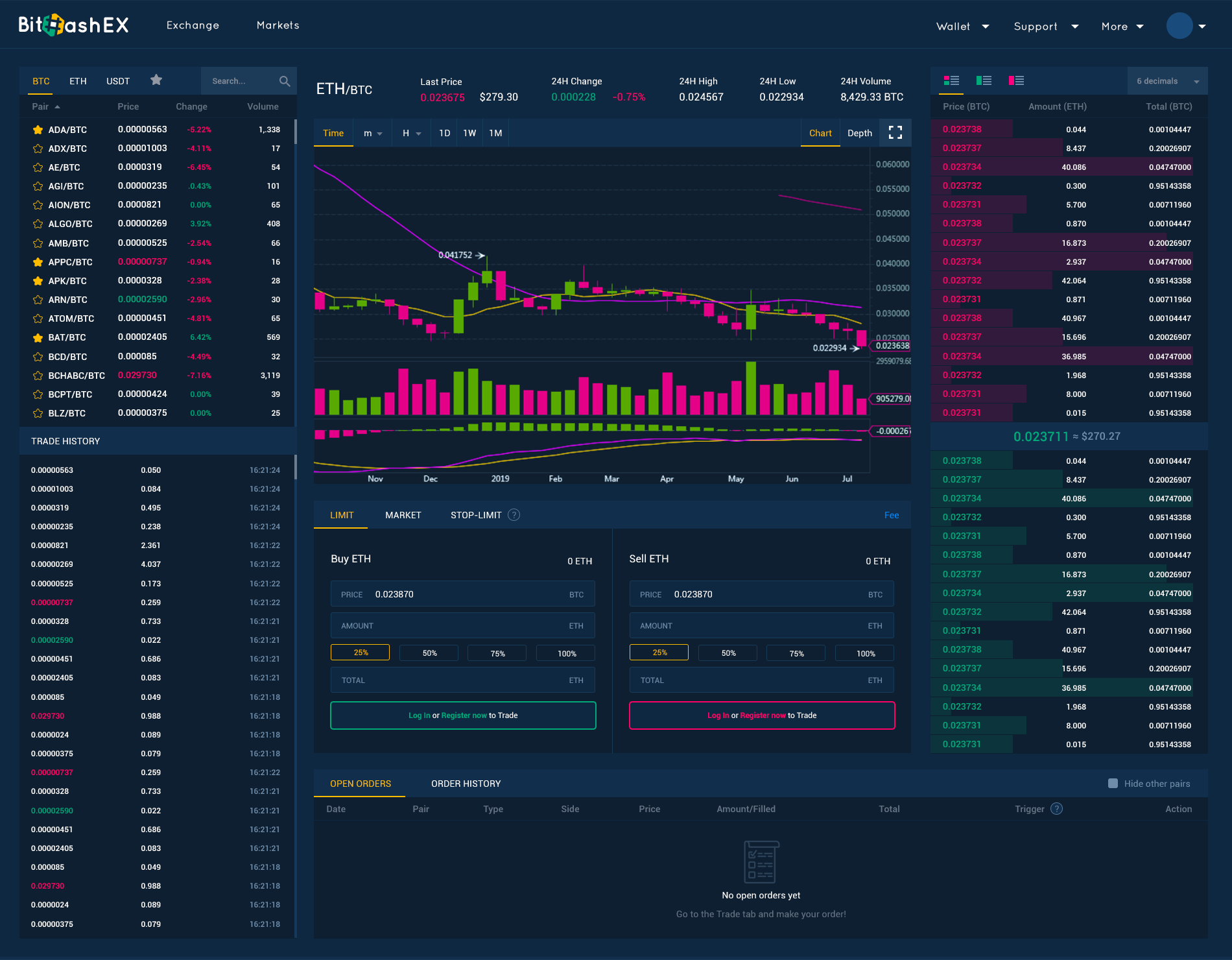Screen dimensions: 1232x960
Task: Click the Fee link
Action: click(891, 515)
